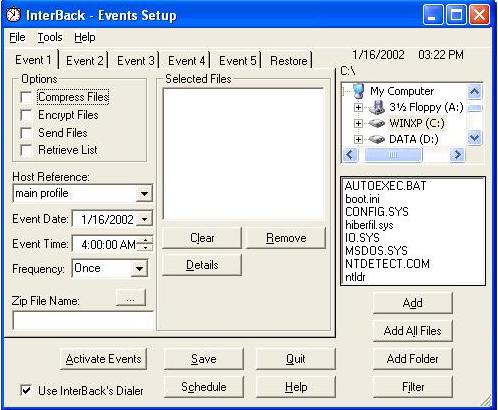Click the browse (...) button for Zip File Name
Viewport: 498px width, 410px height.
click(131, 297)
